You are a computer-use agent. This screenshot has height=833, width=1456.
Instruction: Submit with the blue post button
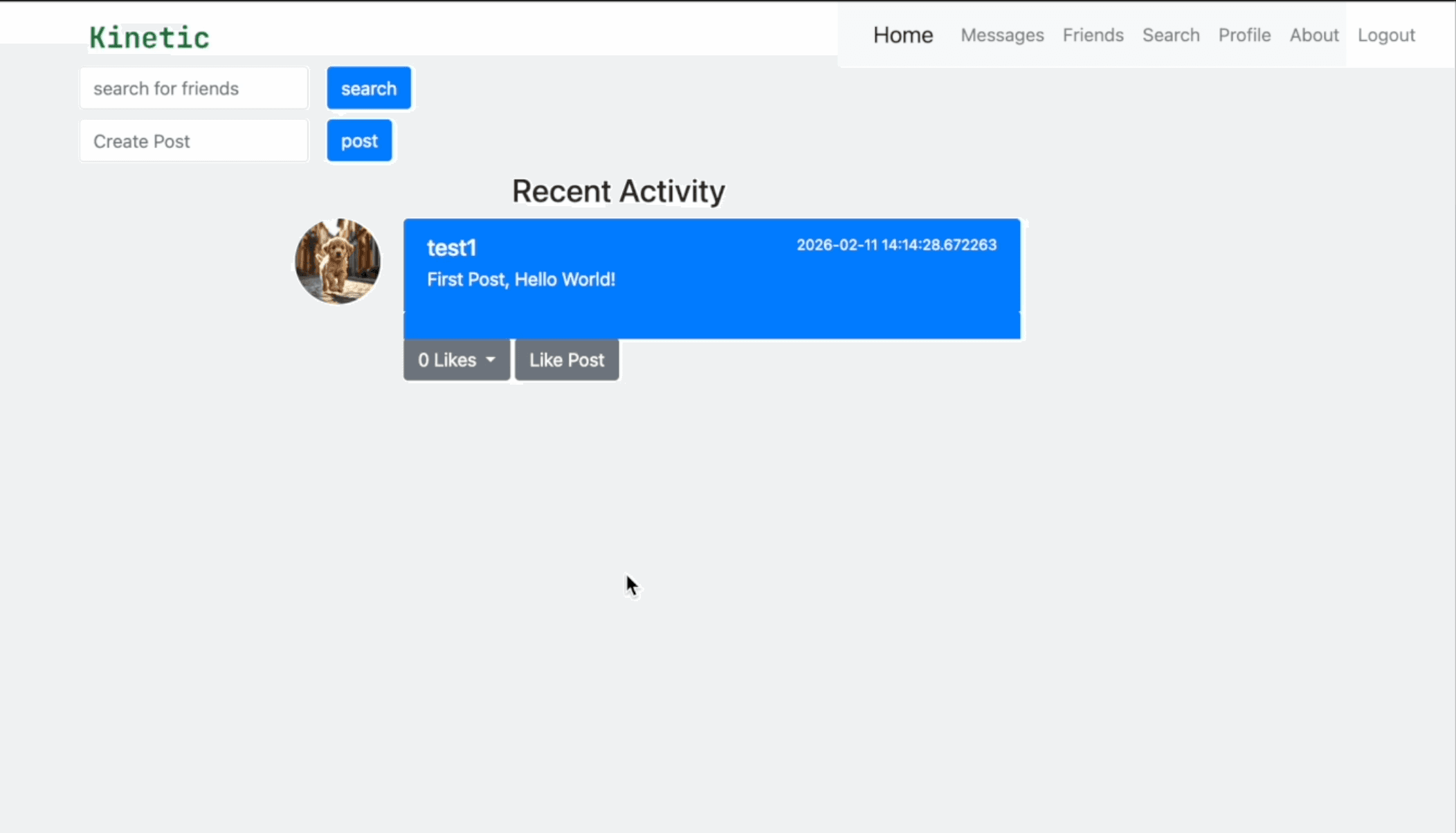point(359,141)
